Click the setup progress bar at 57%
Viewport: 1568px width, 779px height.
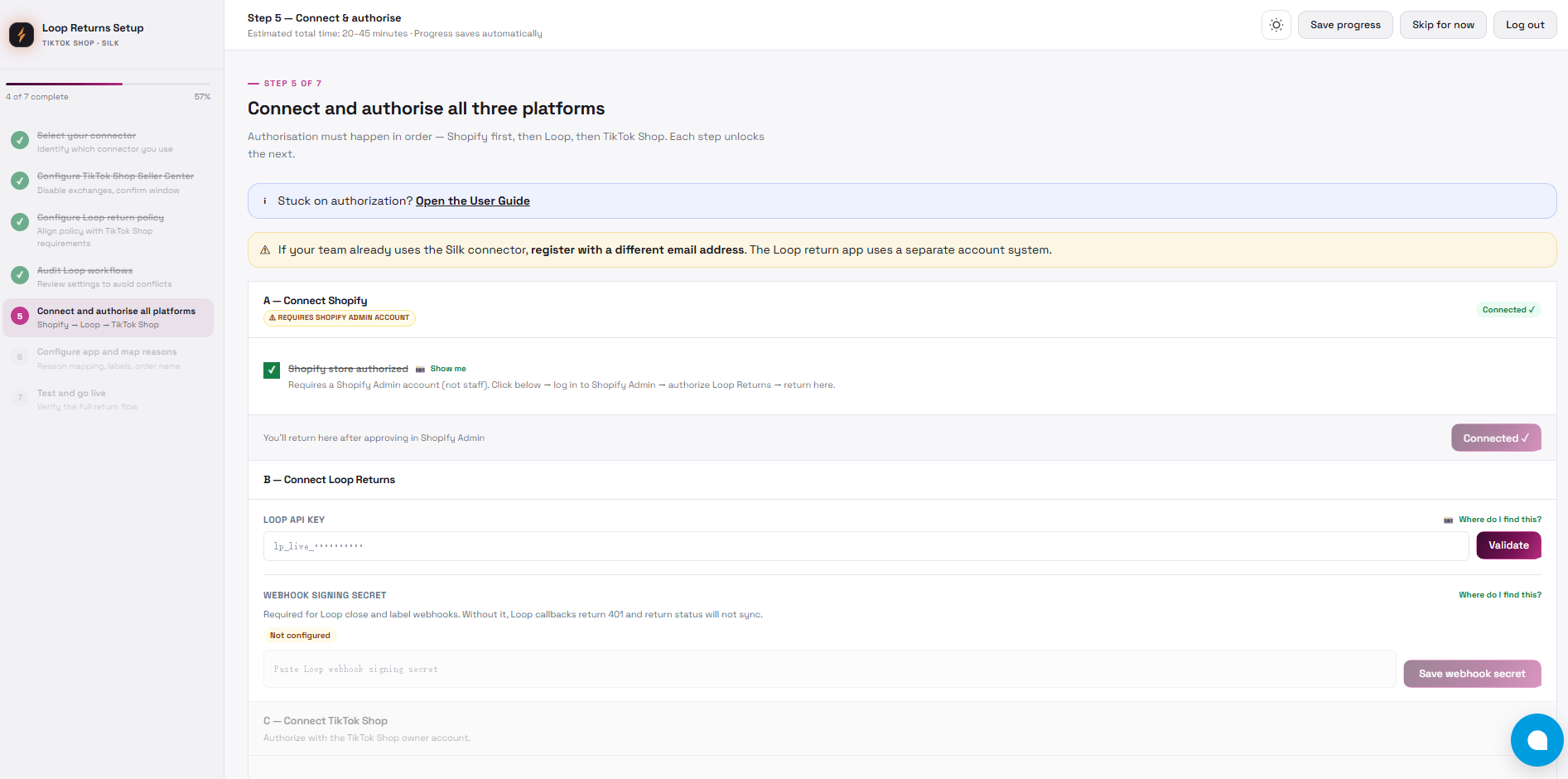[x=108, y=84]
